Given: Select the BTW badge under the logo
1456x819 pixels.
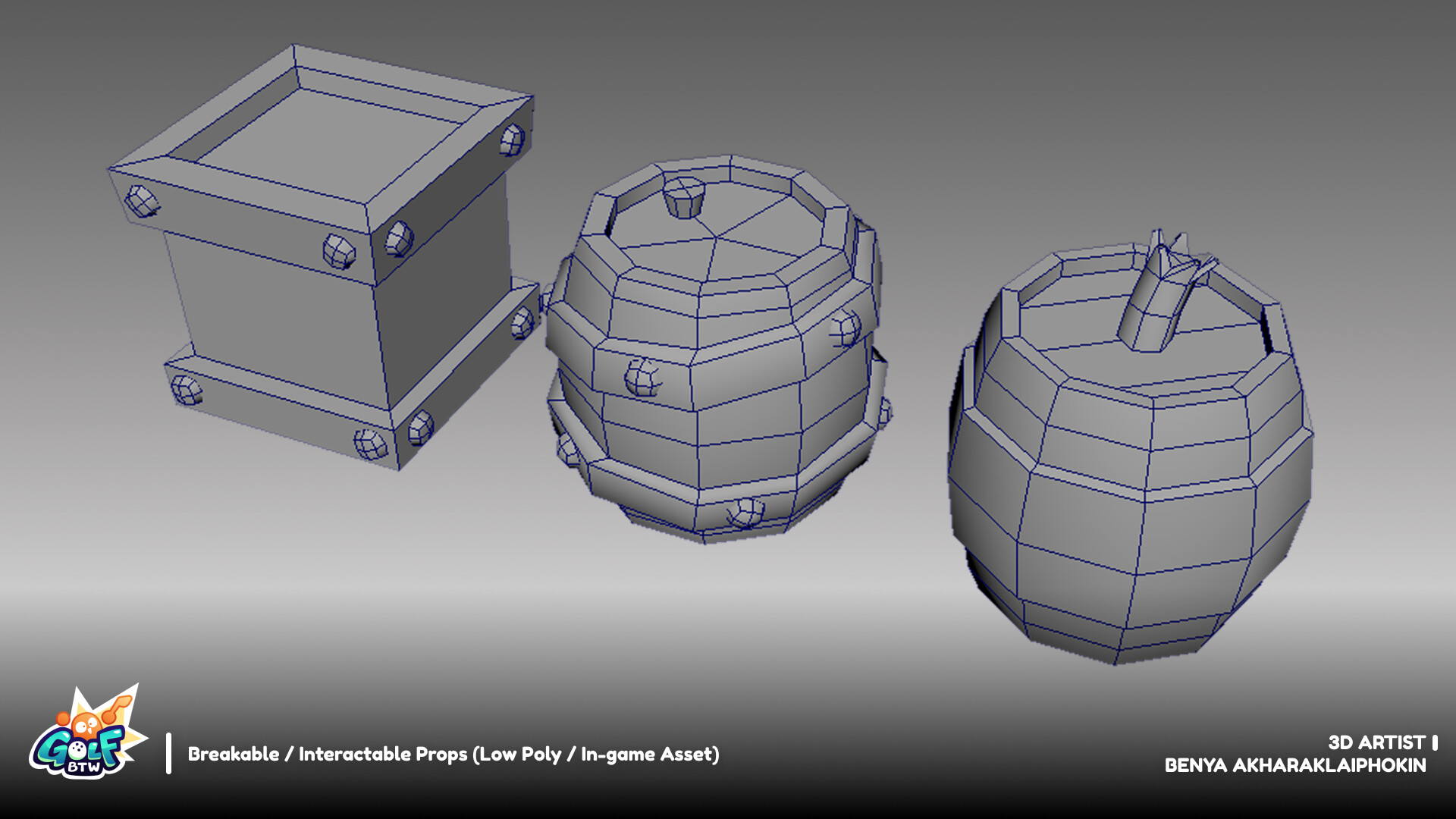Looking at the screenshot, I should [x=84, y=766].
